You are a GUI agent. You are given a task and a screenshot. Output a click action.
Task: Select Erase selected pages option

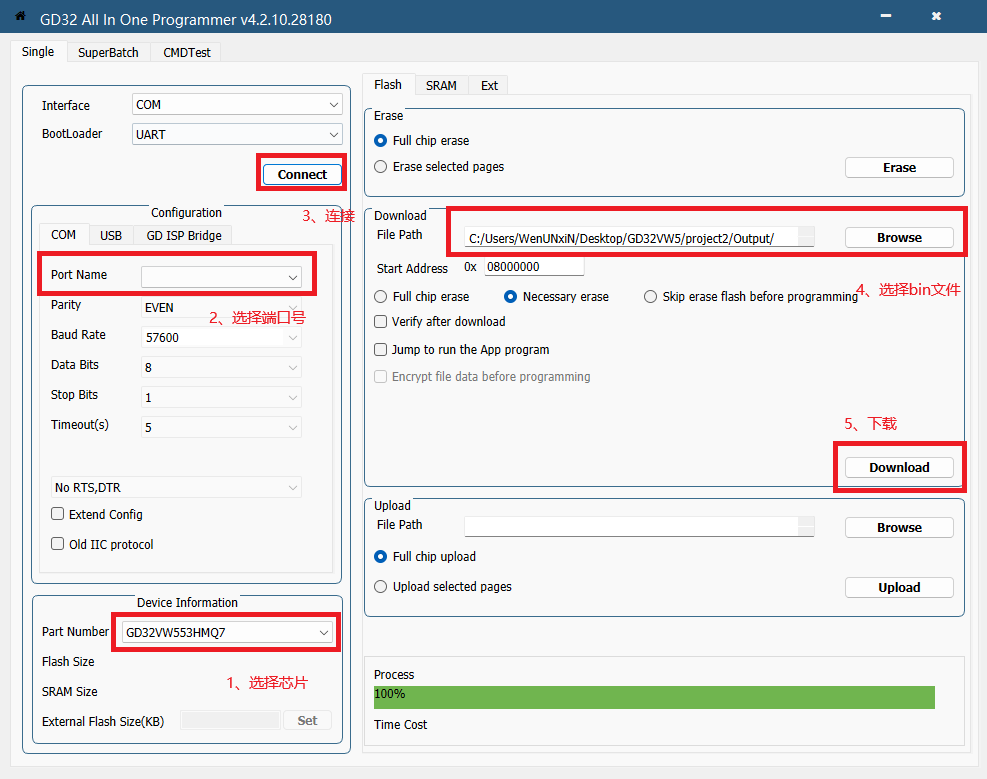439,167
